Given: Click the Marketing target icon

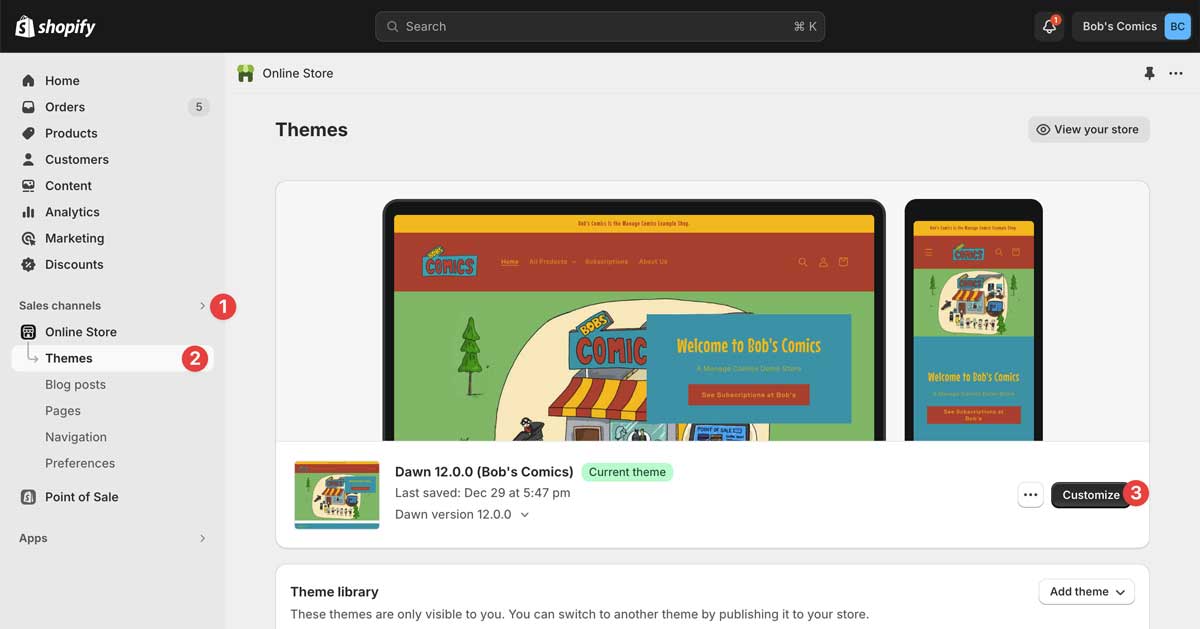Looking at the screenshot, I should [x=28, y=238].
